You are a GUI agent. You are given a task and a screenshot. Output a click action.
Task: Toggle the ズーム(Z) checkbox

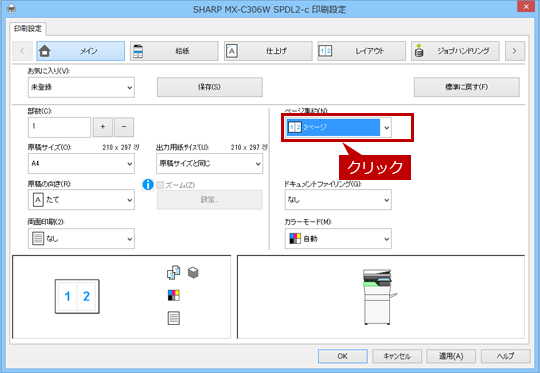(x=160, y=185)
